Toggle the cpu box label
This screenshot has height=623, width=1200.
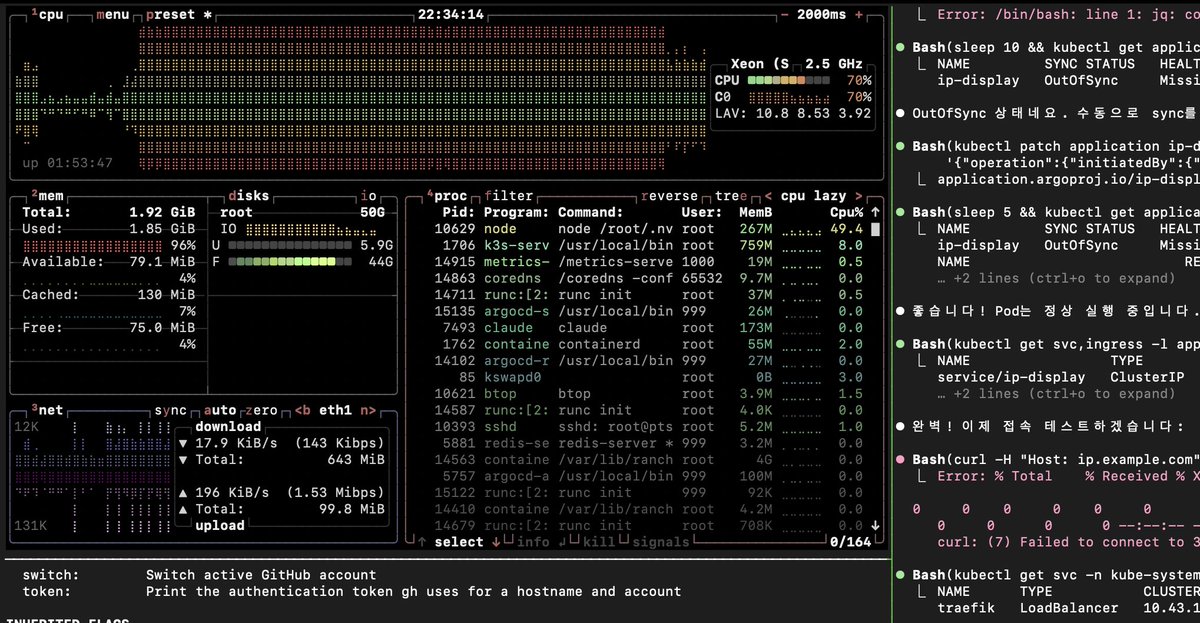coord(48,15)
